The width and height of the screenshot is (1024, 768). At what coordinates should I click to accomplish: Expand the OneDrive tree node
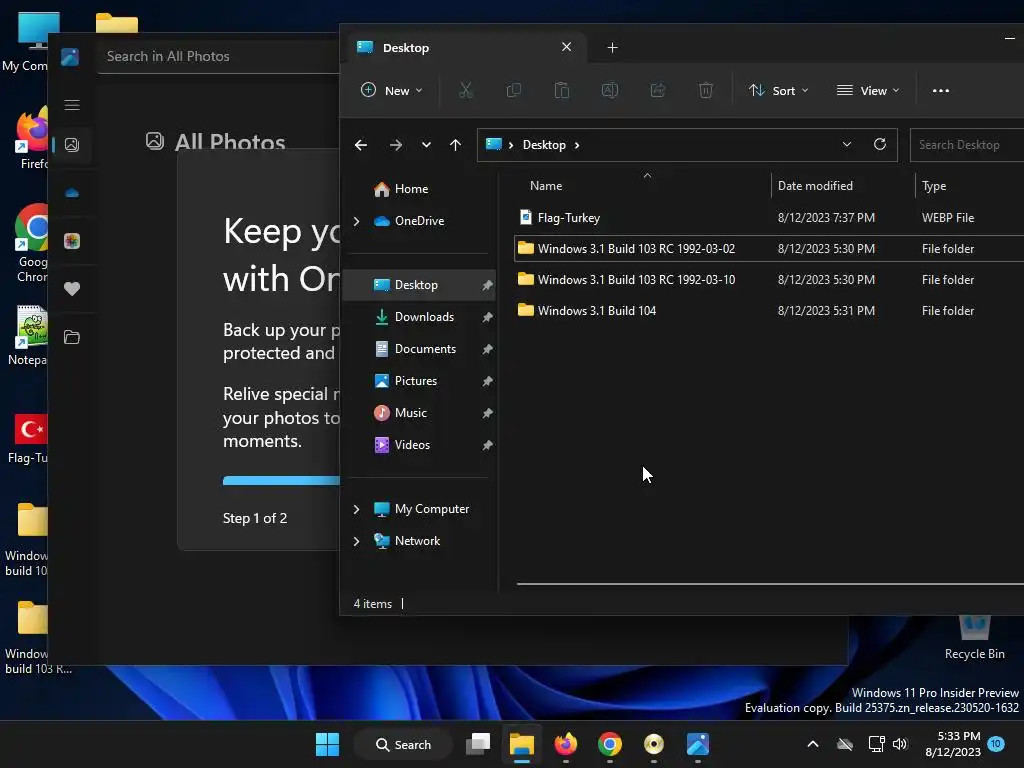click(x=357, y=221)
